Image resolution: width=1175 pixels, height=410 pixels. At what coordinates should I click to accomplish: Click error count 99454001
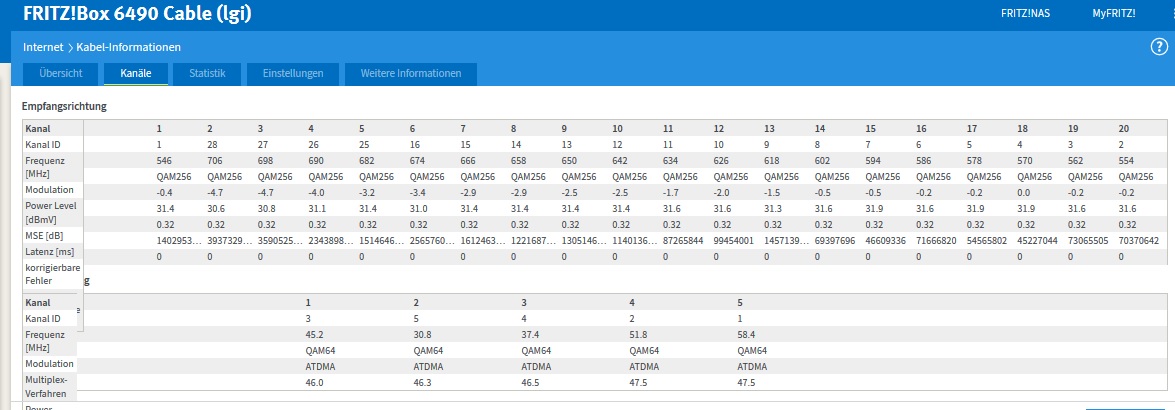(734, 241)
